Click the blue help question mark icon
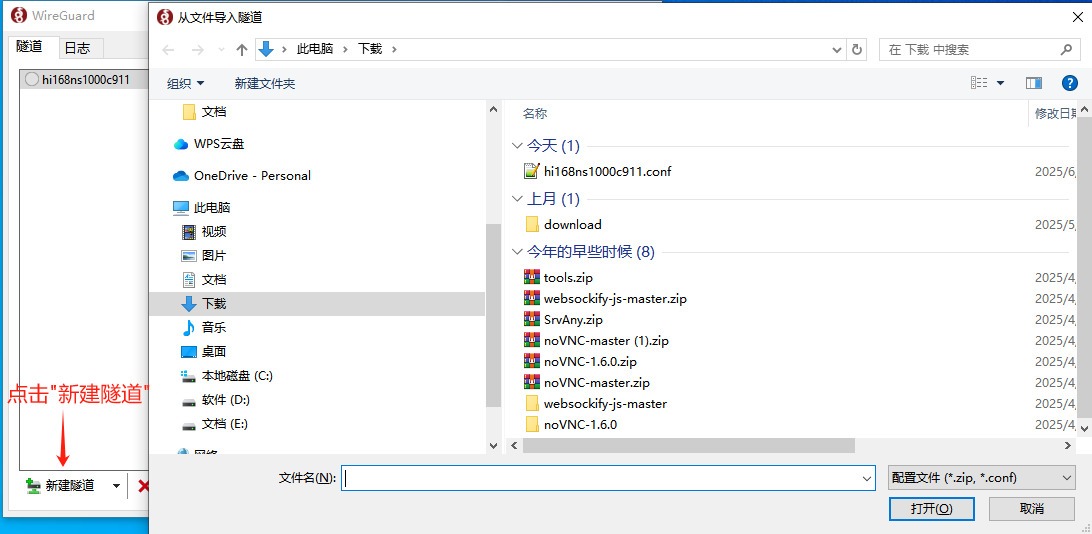 click(x=1069, y=83)
